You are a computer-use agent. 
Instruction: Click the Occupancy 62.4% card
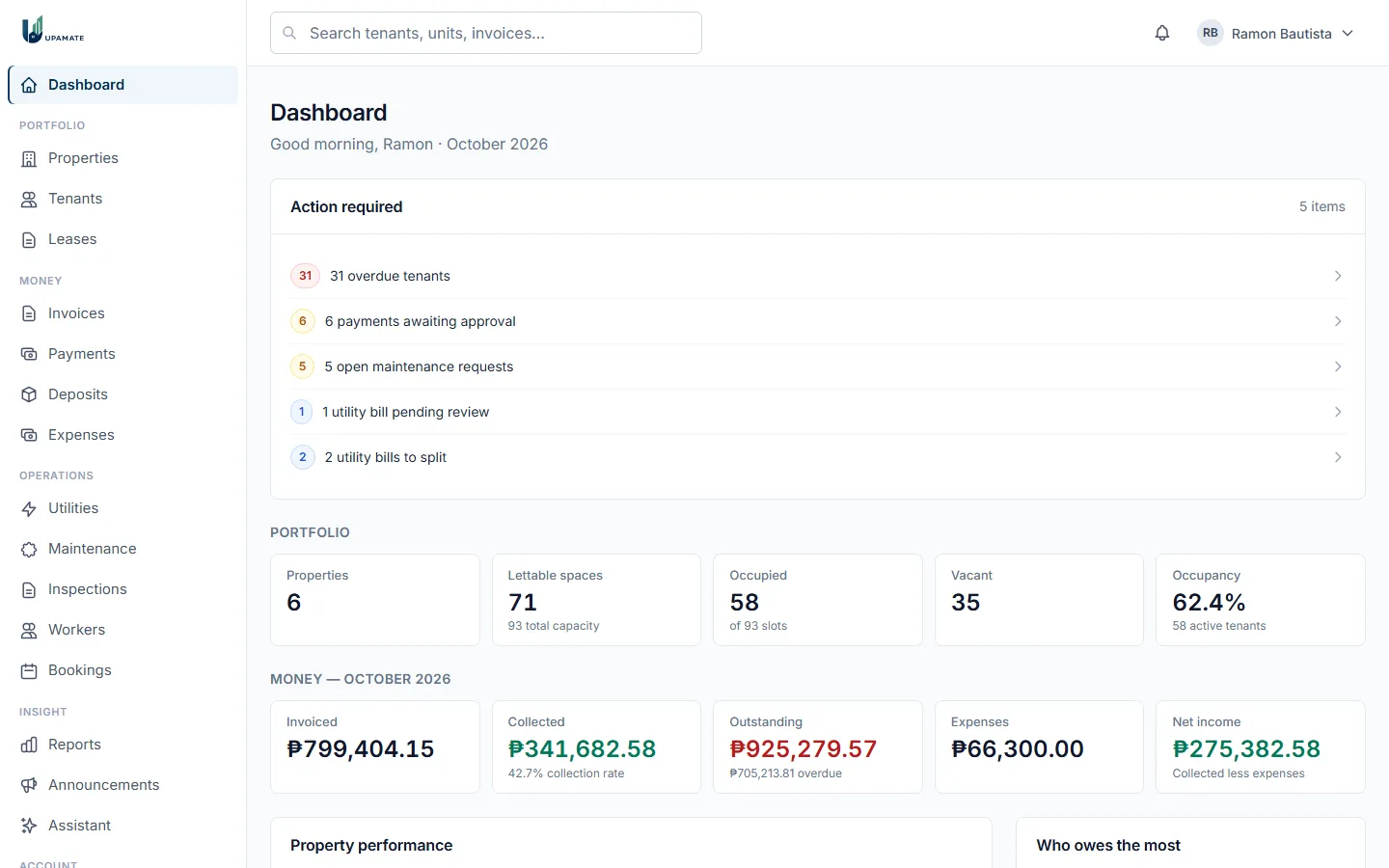pyautogui.click(x=1261, y=600)
